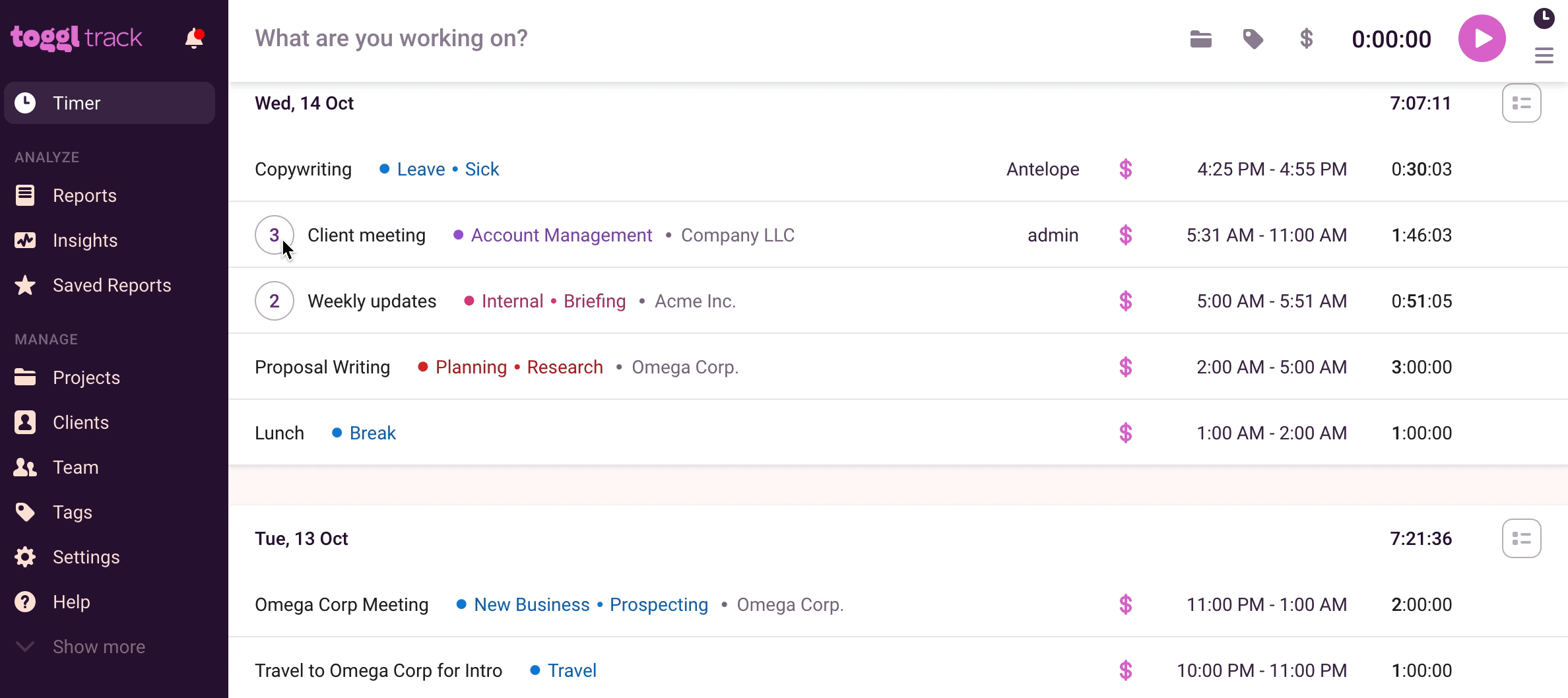The width and height of the screenshot is (1568, 698).
Task: Expand the 2 grouped Weekly updates entries
Action: point(274,301)
